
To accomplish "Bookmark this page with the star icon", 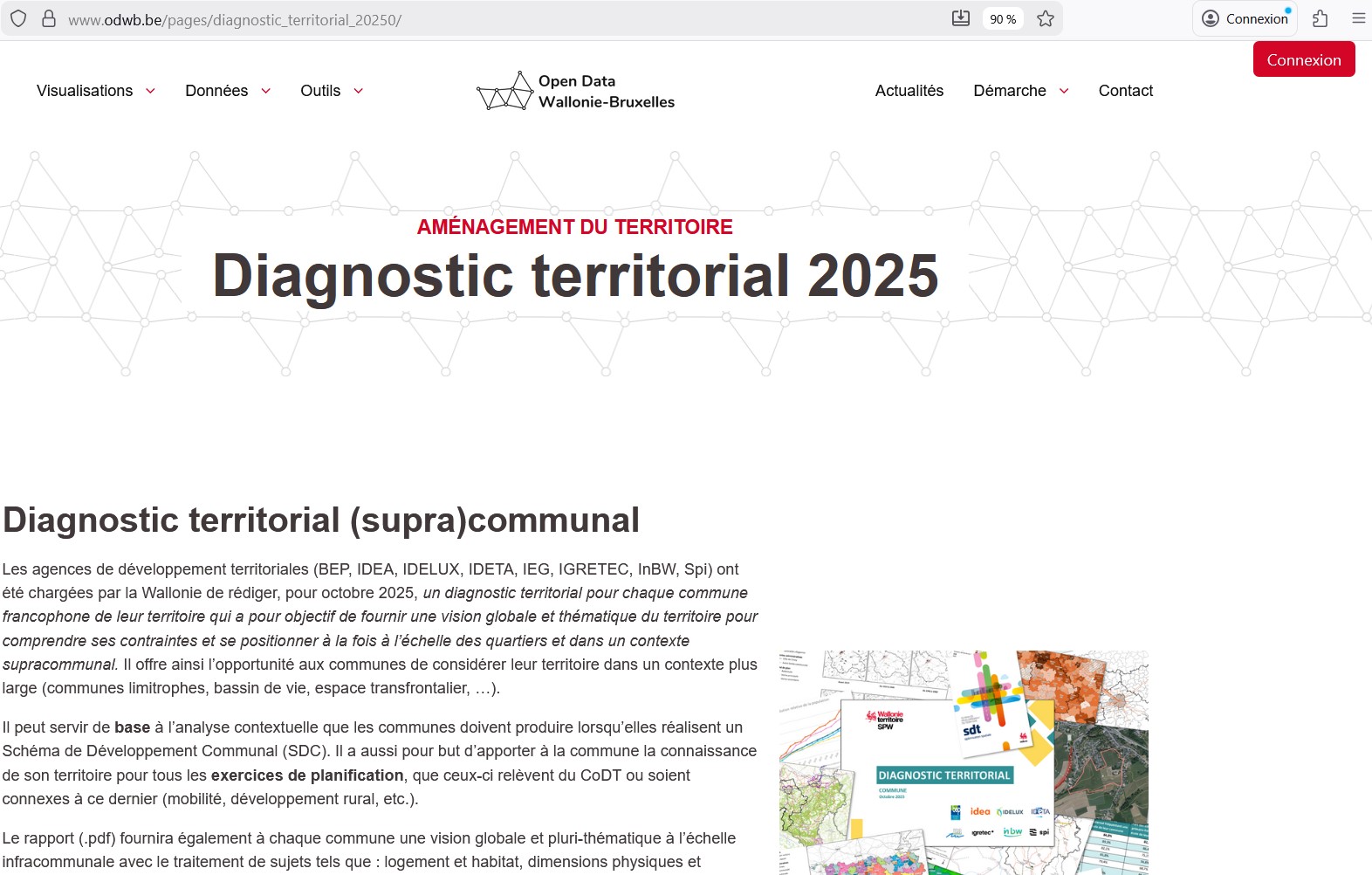I will [x=1046, y=18].
